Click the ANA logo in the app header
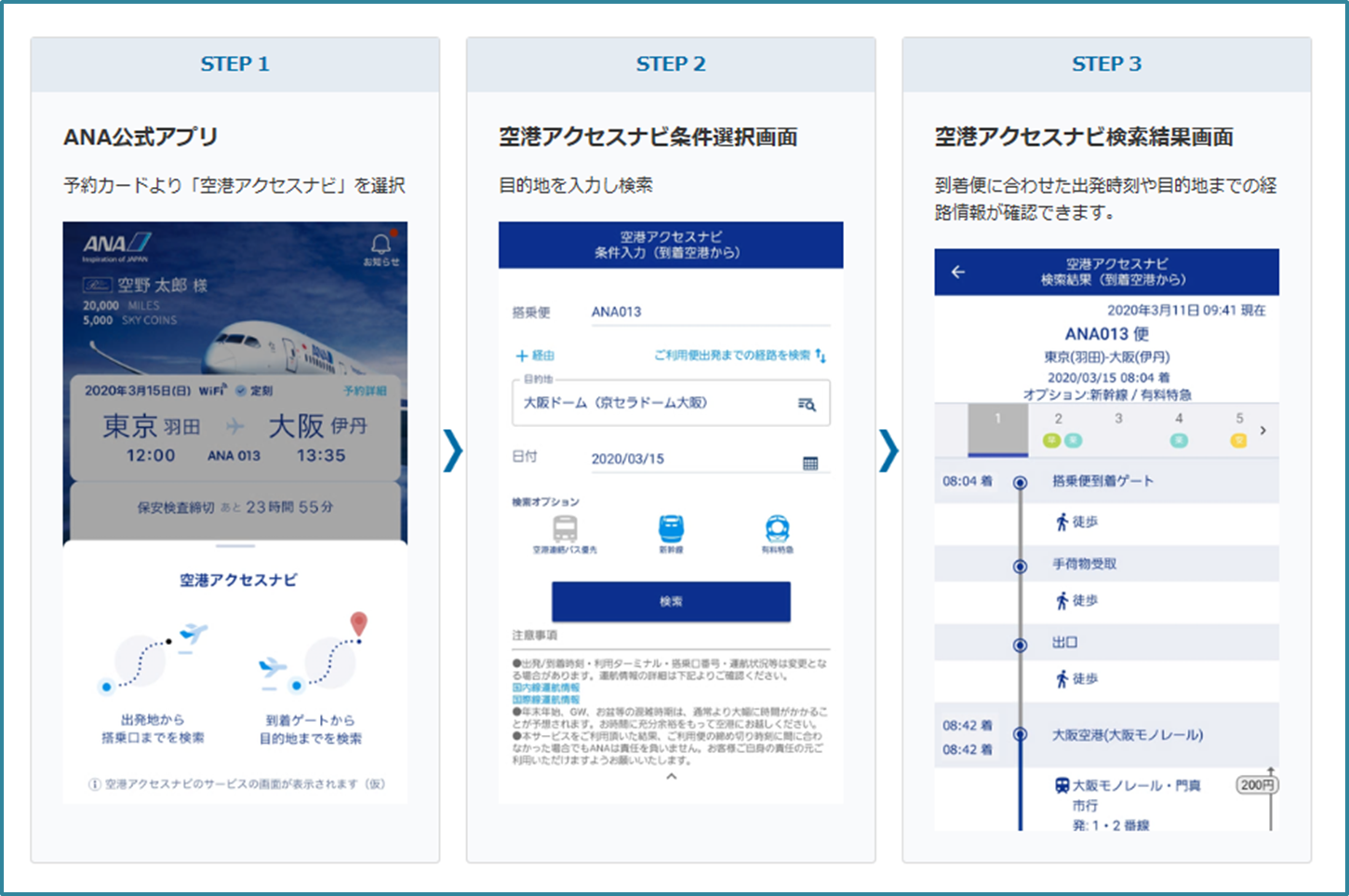Screen dimensions: 1349x896 click(115, 246)
